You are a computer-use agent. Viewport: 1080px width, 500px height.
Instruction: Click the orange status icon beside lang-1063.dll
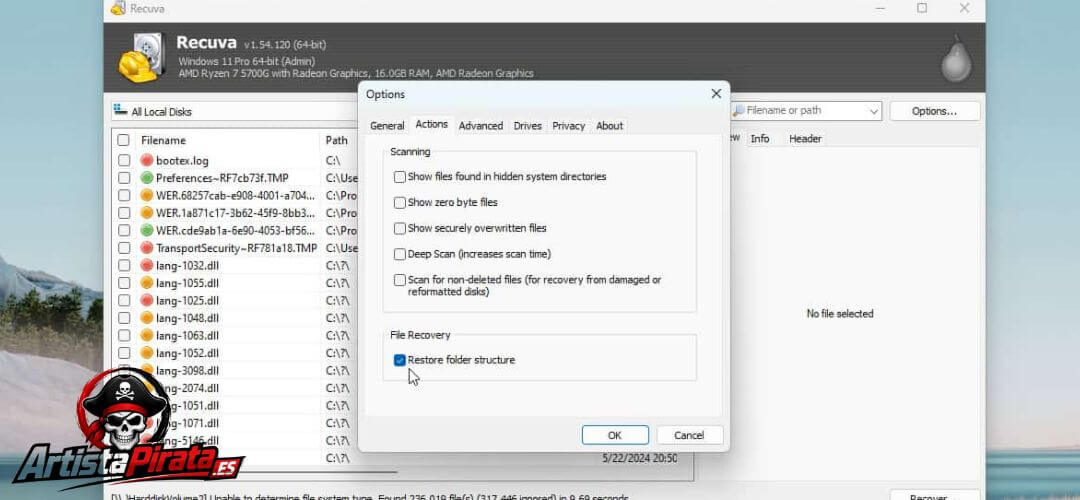point(147,335)
